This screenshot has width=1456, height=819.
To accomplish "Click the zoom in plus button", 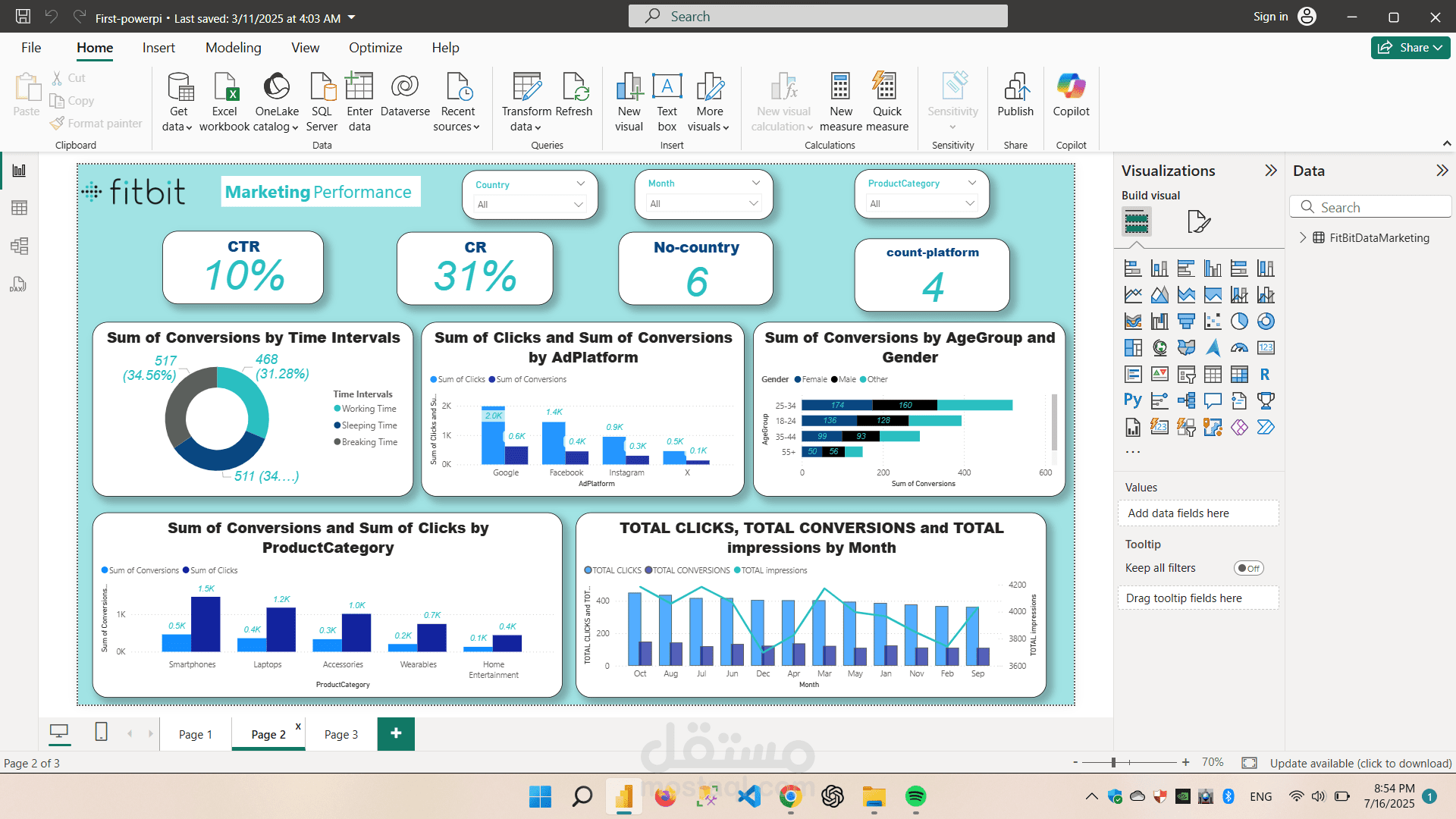I will click(x=1185, y=762).
